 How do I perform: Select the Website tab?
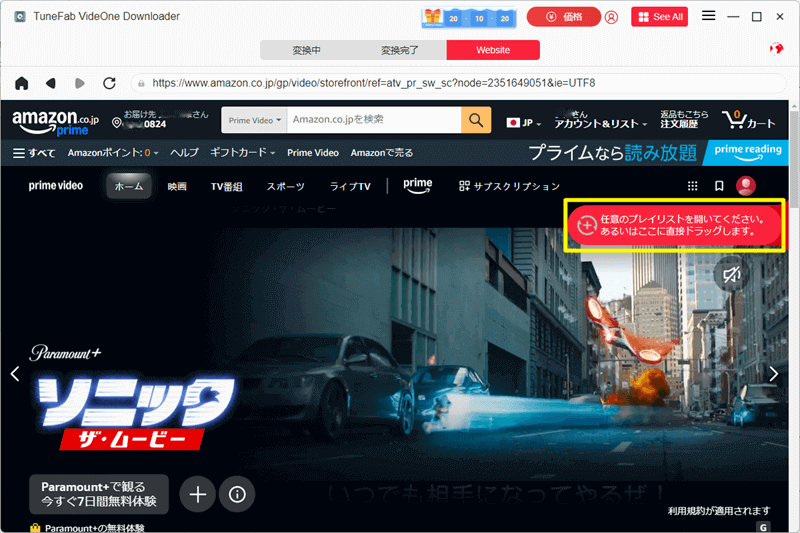(493, 50)
